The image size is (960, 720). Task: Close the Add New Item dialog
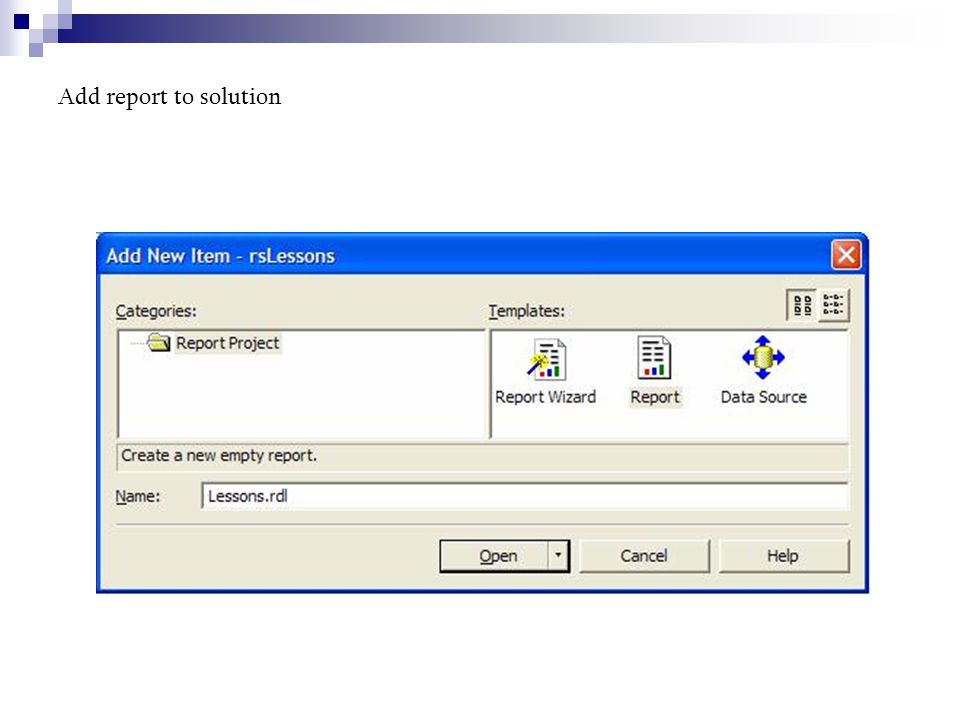[x=846, y=255]
